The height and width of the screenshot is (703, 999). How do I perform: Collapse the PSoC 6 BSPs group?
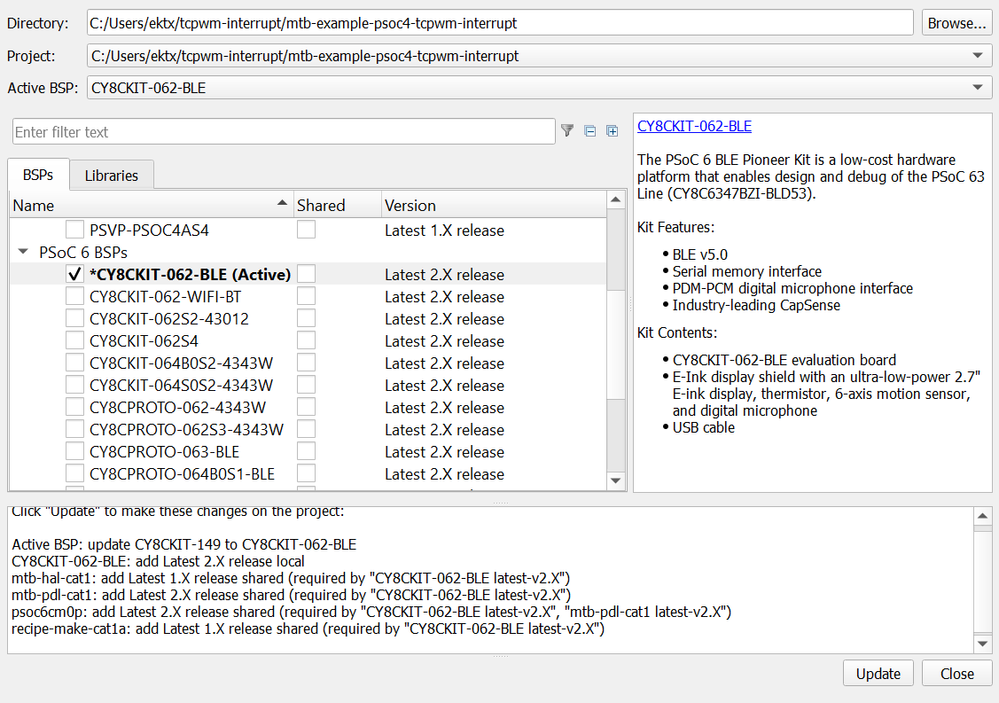(x=24, y=252)
